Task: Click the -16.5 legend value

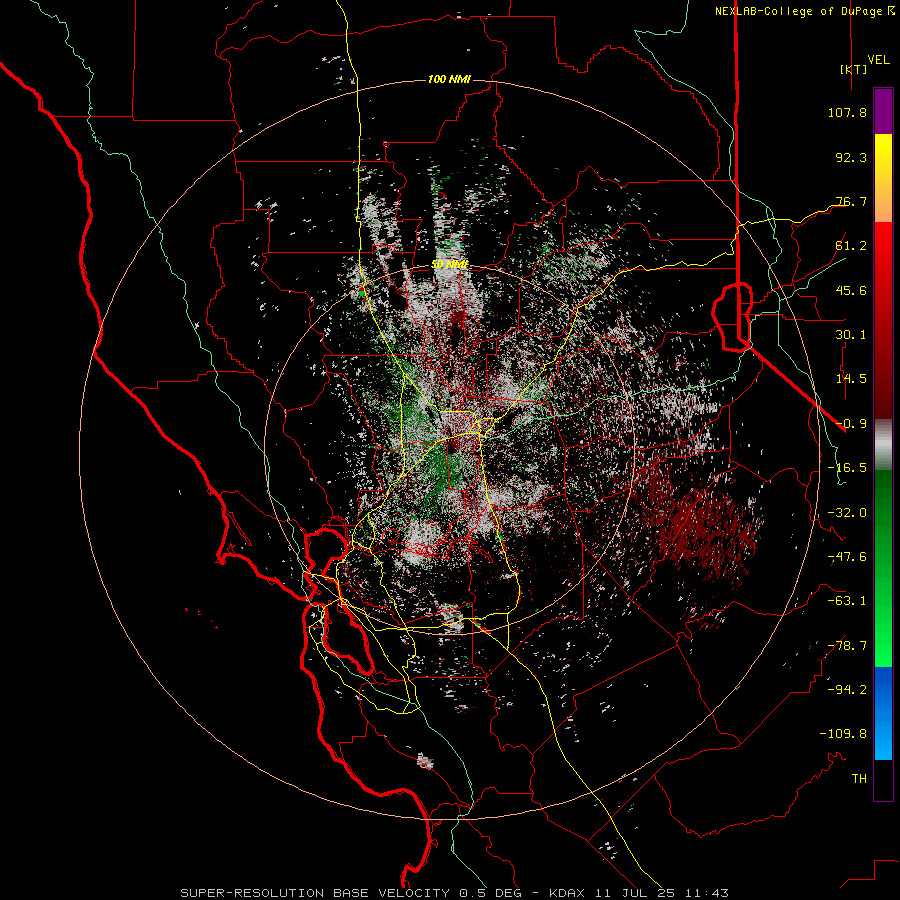Action: [x=847, y=468]
